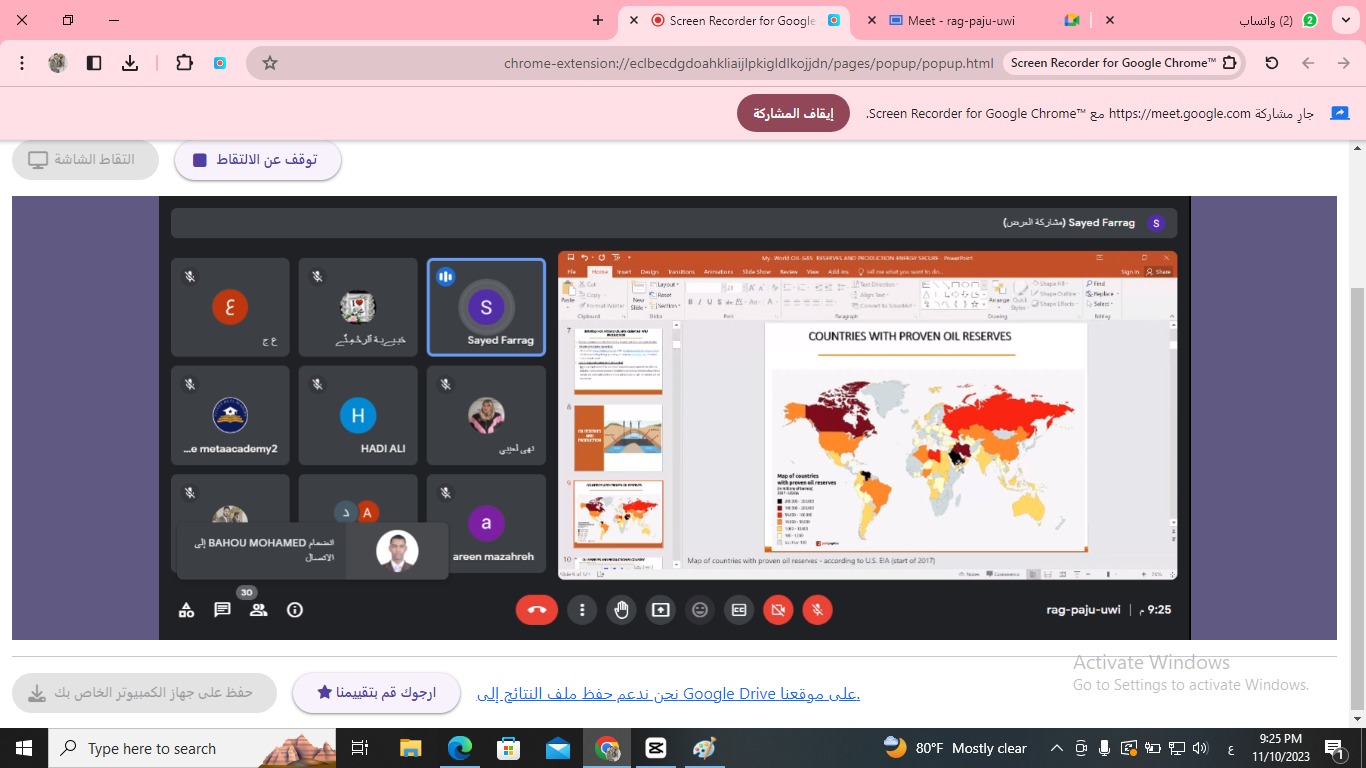The image size is (1366, 768).
Task: Click the Google Drive support link
Action: tap(668, 693)
